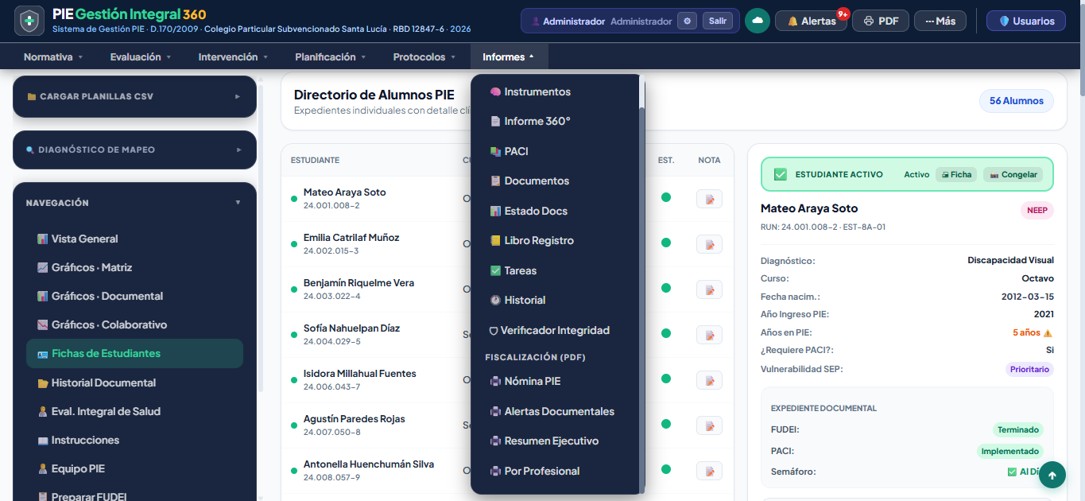Viewport: 1085px width, 501px height.
Task: Click the Ficha button in student card
Action: point(956,174)
